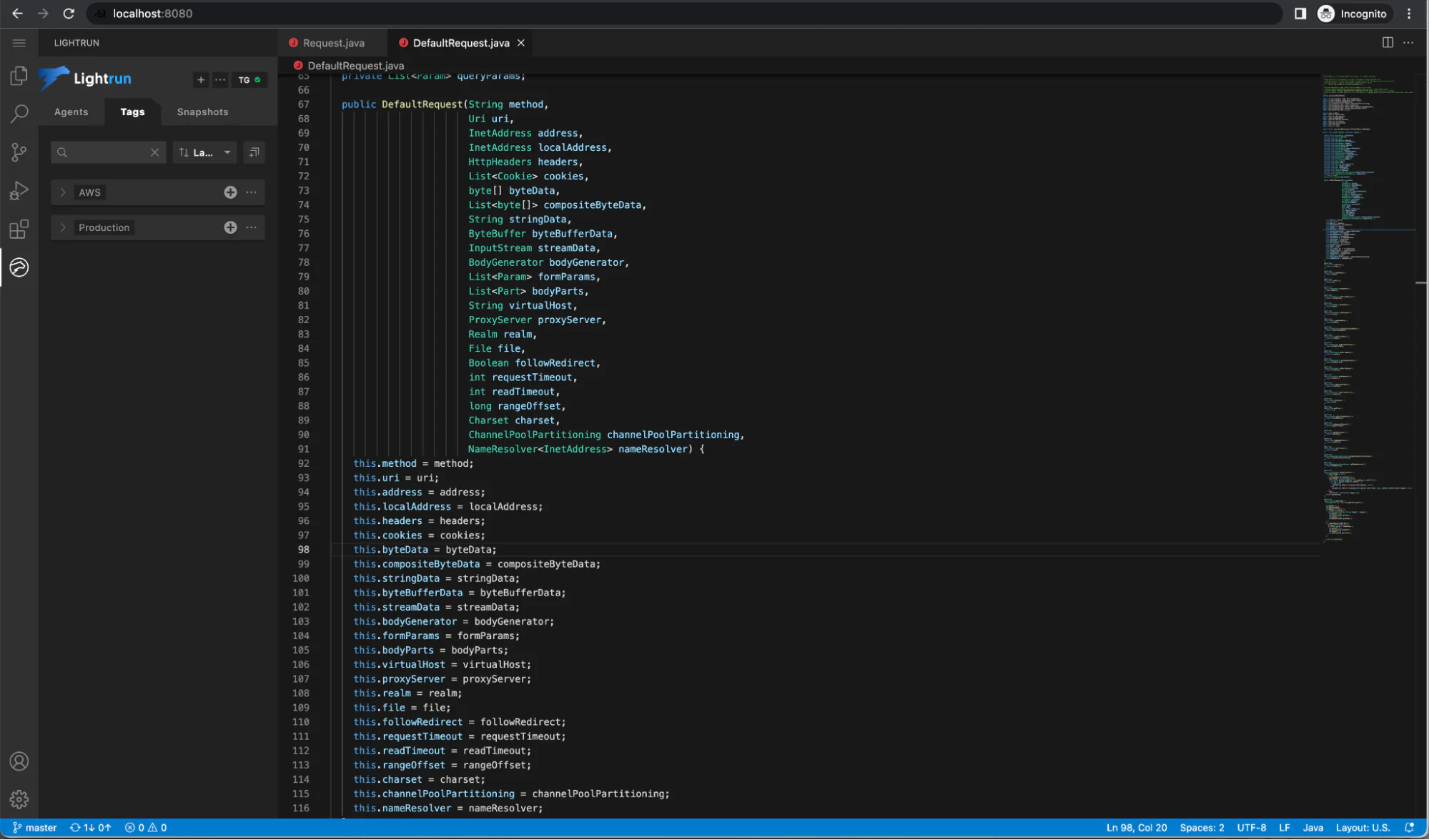Viewport: 1429px width, 840px height.
Task: Add a new action to the AWS tag
Action: pos(230,192)
